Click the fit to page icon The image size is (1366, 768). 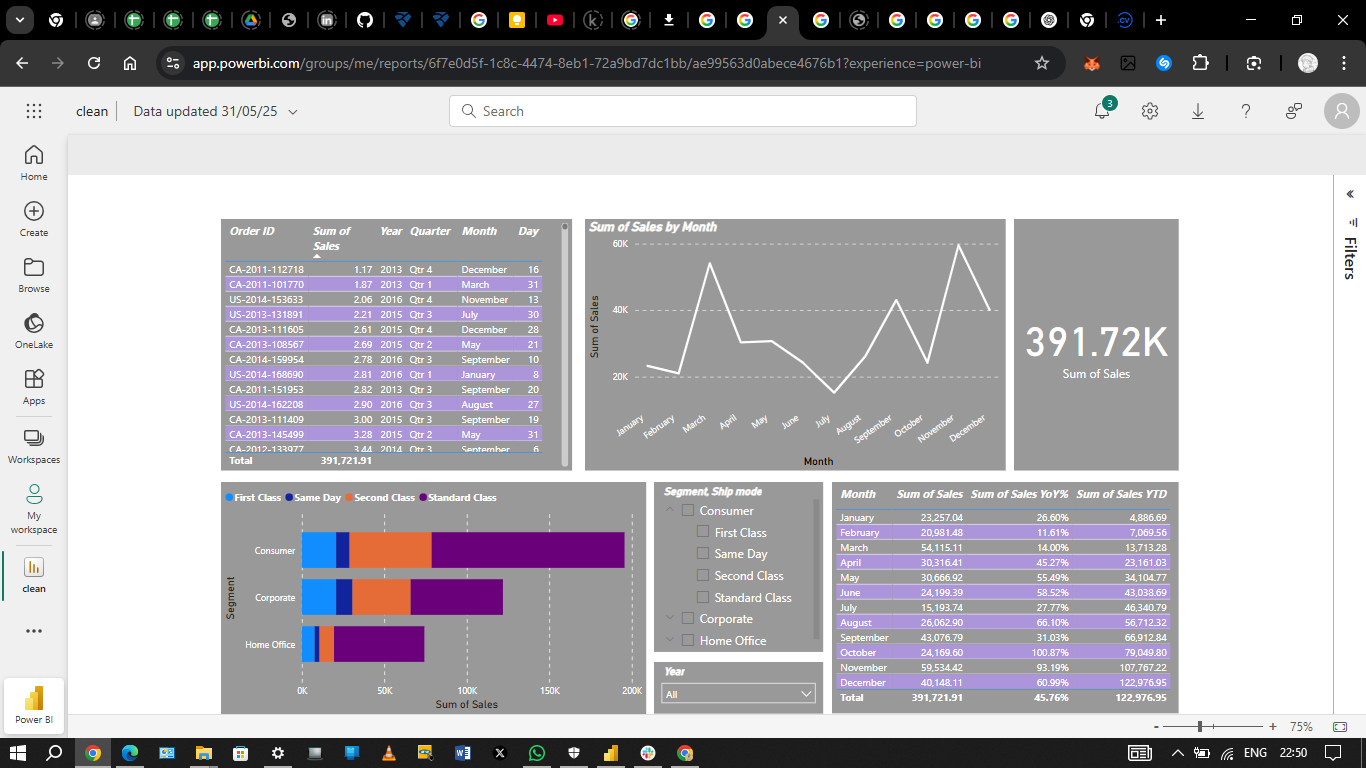[1339, 727]
